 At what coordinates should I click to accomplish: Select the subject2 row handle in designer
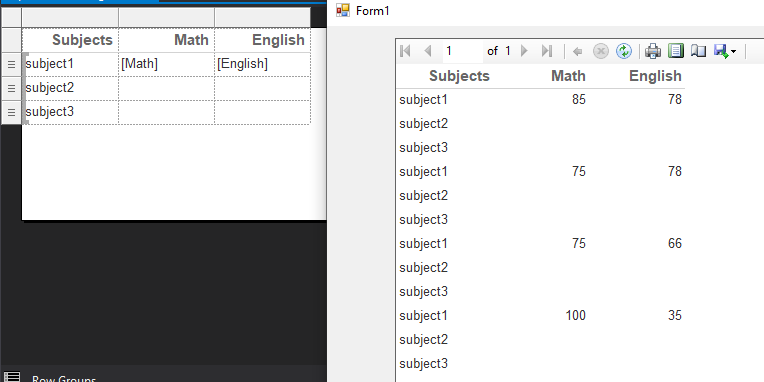point(11,88)
